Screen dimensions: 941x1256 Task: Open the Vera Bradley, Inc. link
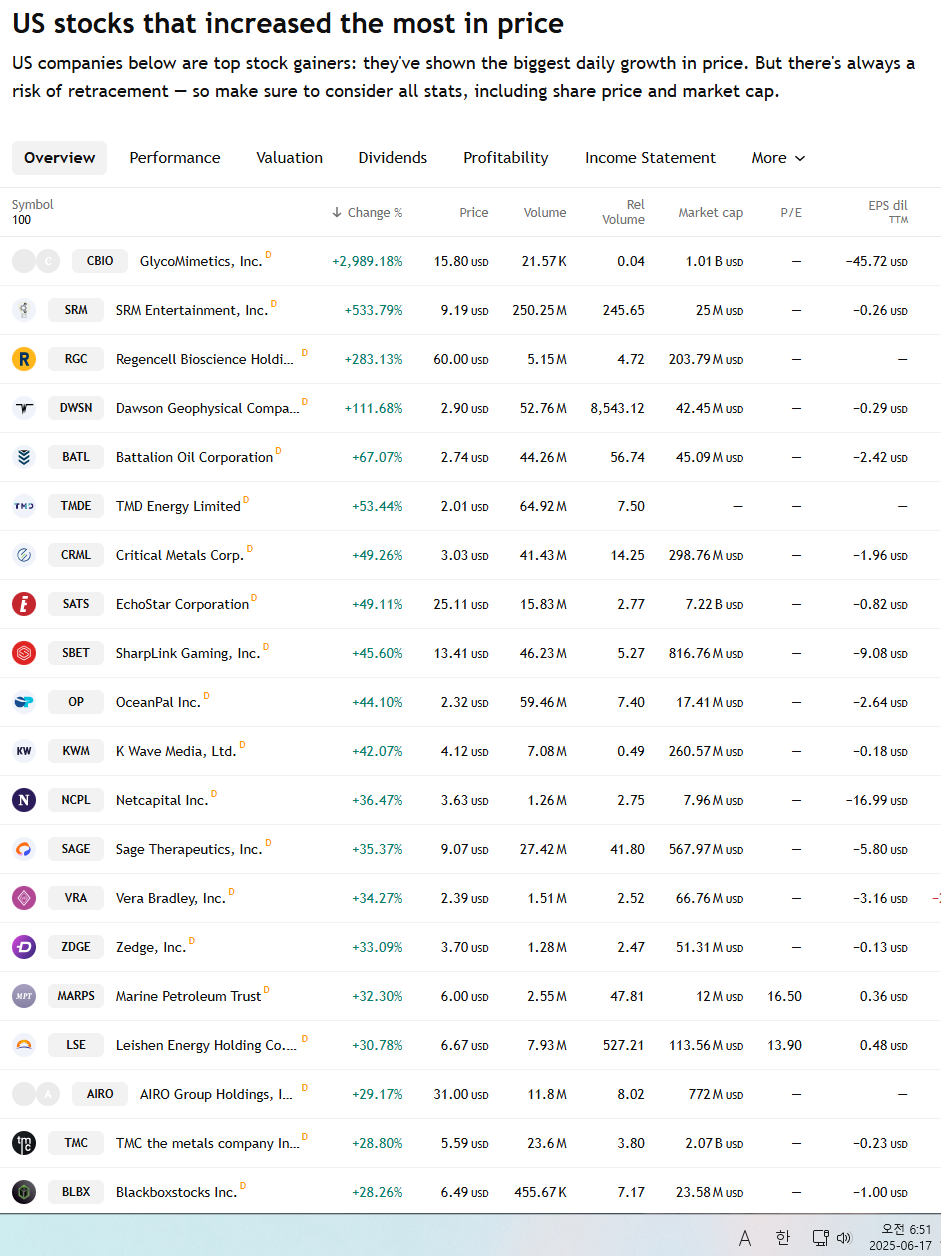point(171,898)
